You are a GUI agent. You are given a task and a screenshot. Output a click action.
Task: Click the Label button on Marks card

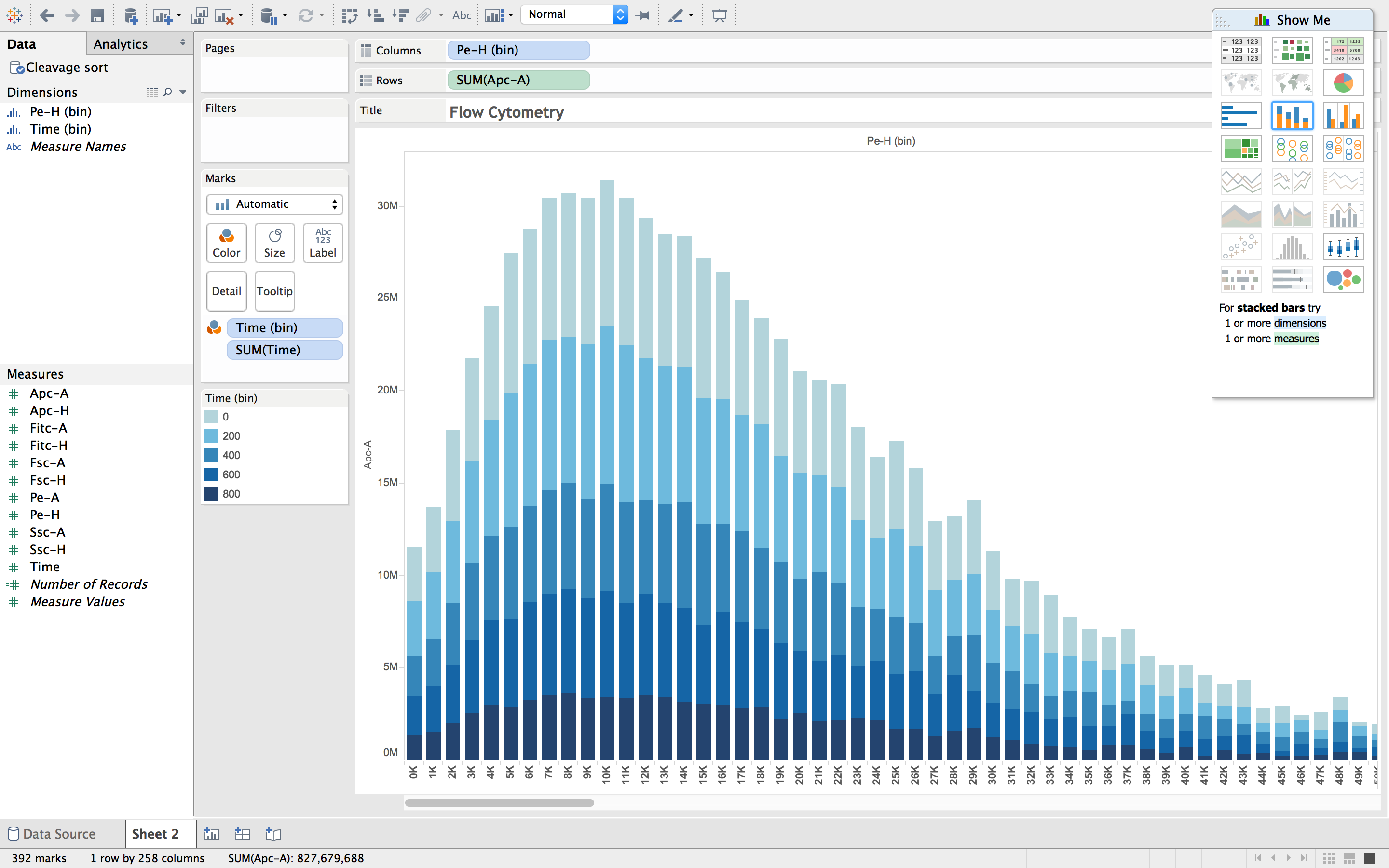(323, 243)
